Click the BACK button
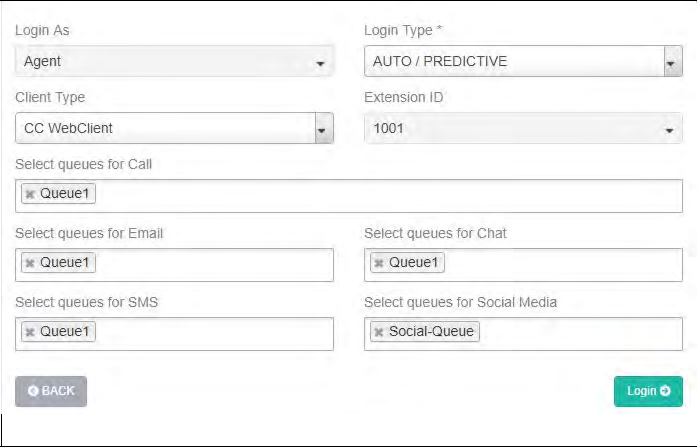 click(51, 391)
